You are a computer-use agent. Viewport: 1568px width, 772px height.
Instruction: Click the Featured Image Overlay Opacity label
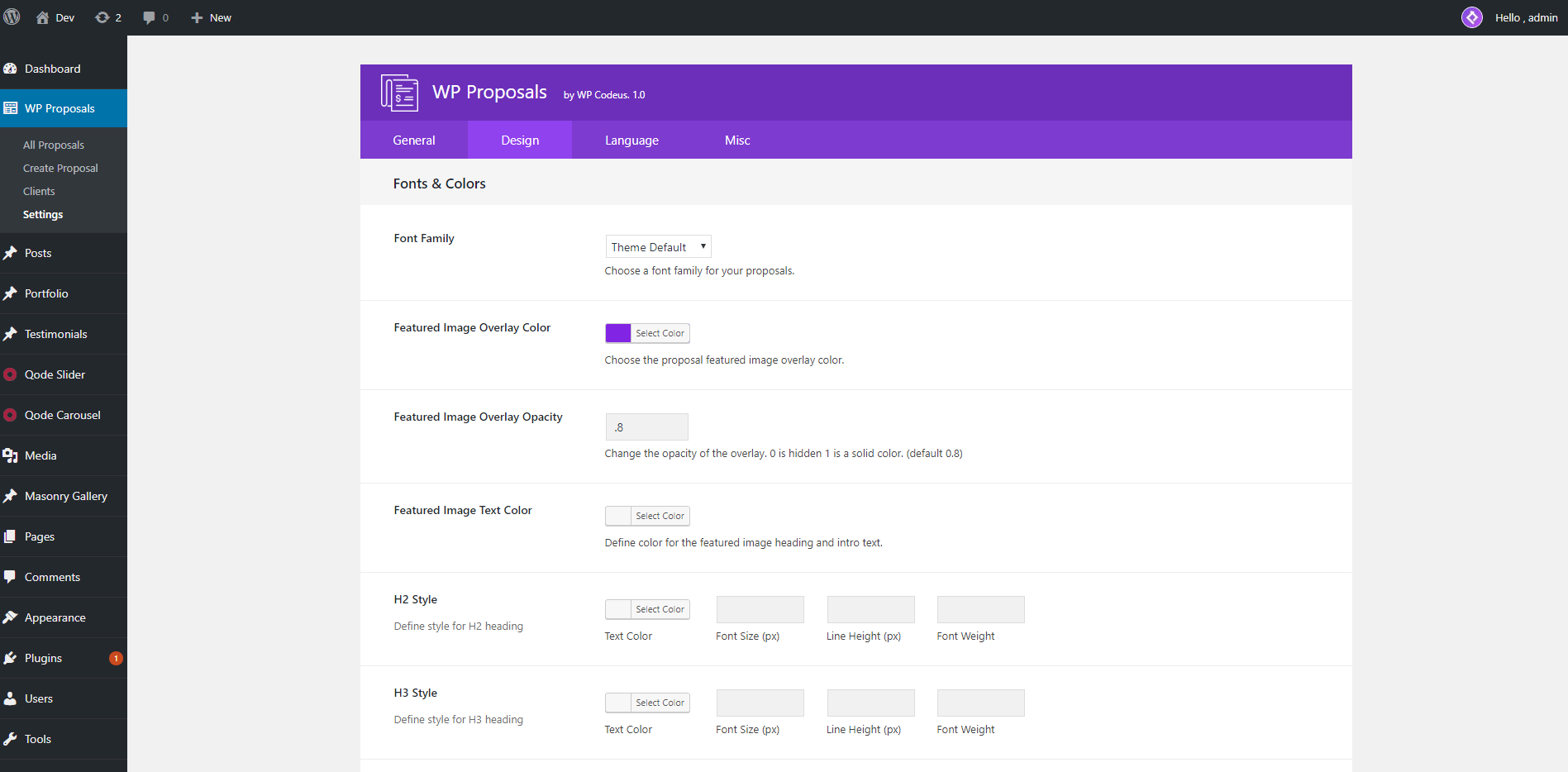tap(478, 417)
